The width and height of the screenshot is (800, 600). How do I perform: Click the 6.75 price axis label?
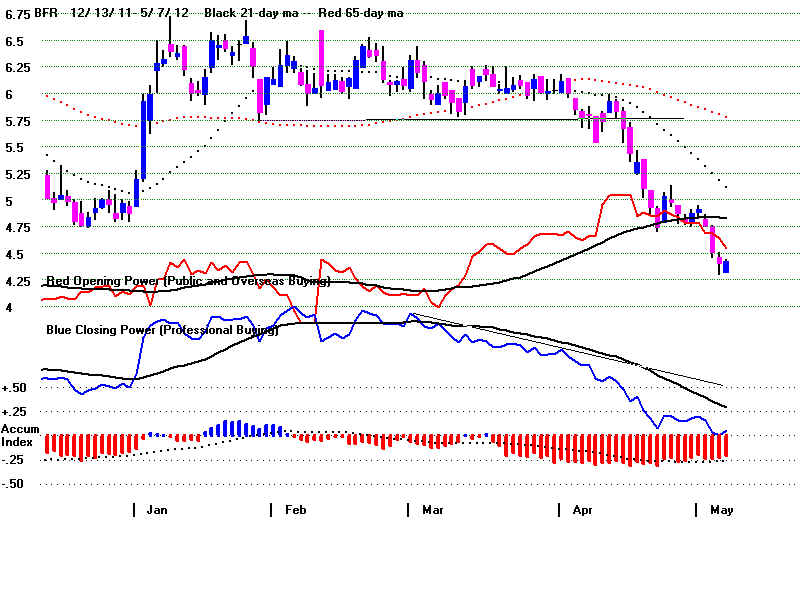(16, 16)
